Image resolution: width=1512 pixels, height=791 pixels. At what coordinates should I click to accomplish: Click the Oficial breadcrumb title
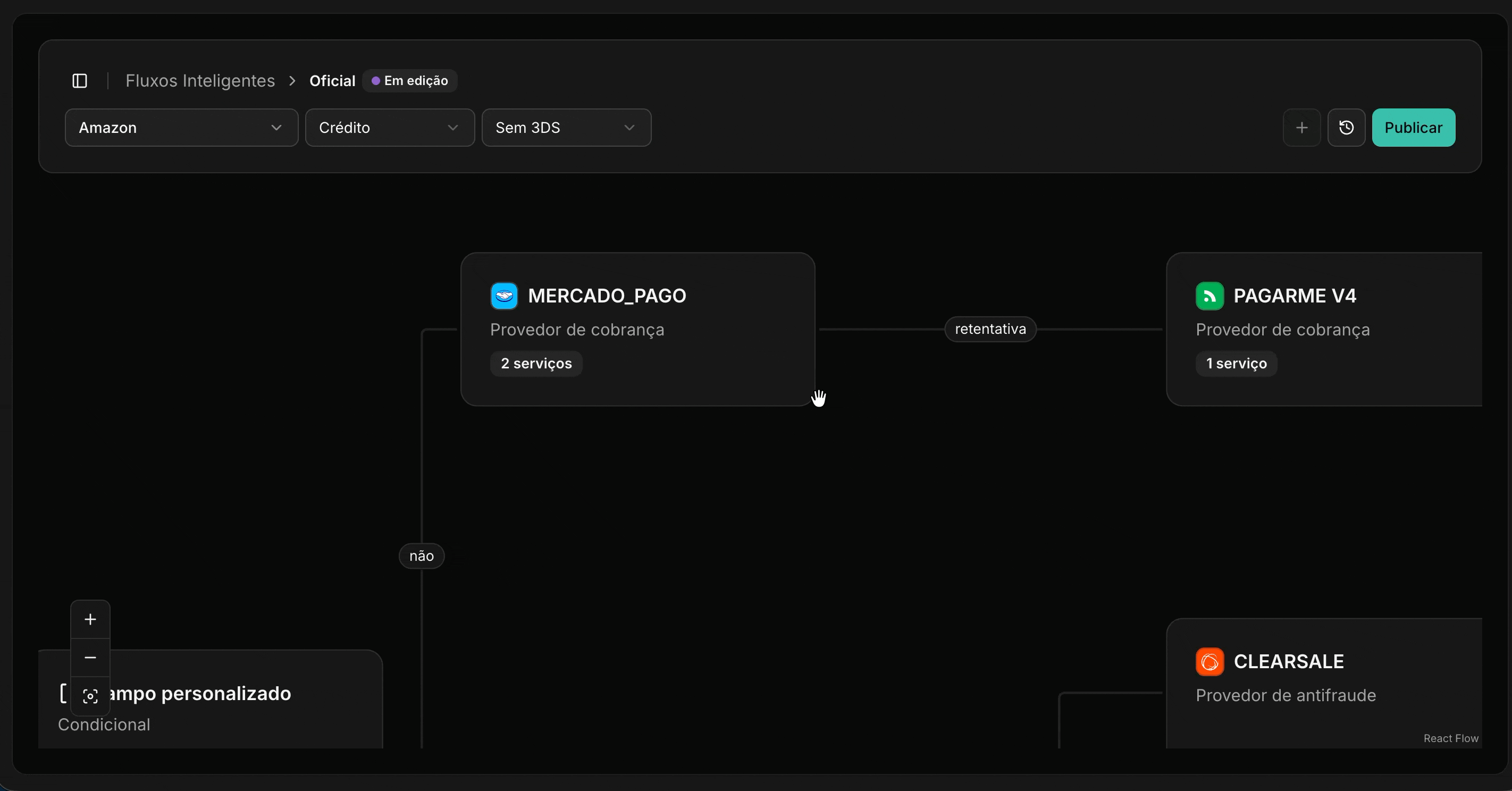(x=332, y=80)
